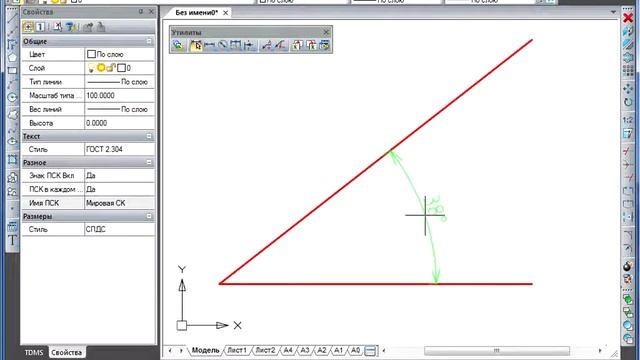Switch to the A3 layout tab

[304, 351]
